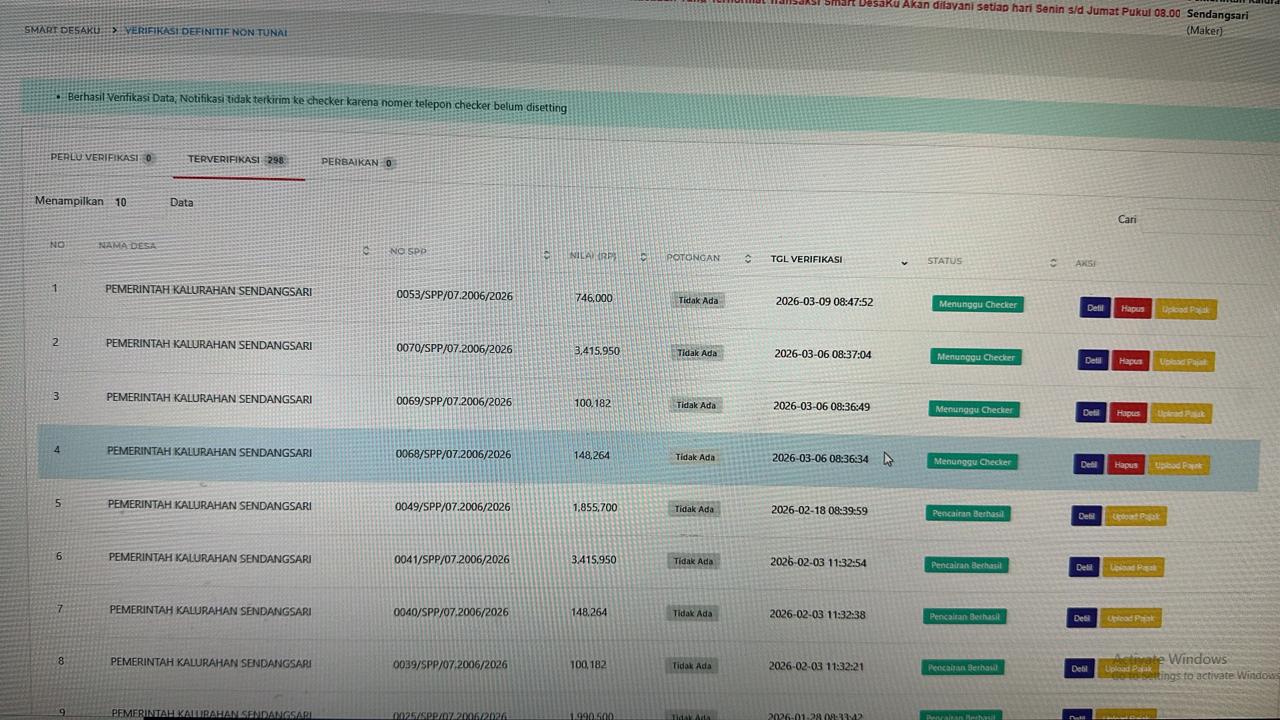Click the NO SPP column sort icon
1280x720 pixels.
546,255
